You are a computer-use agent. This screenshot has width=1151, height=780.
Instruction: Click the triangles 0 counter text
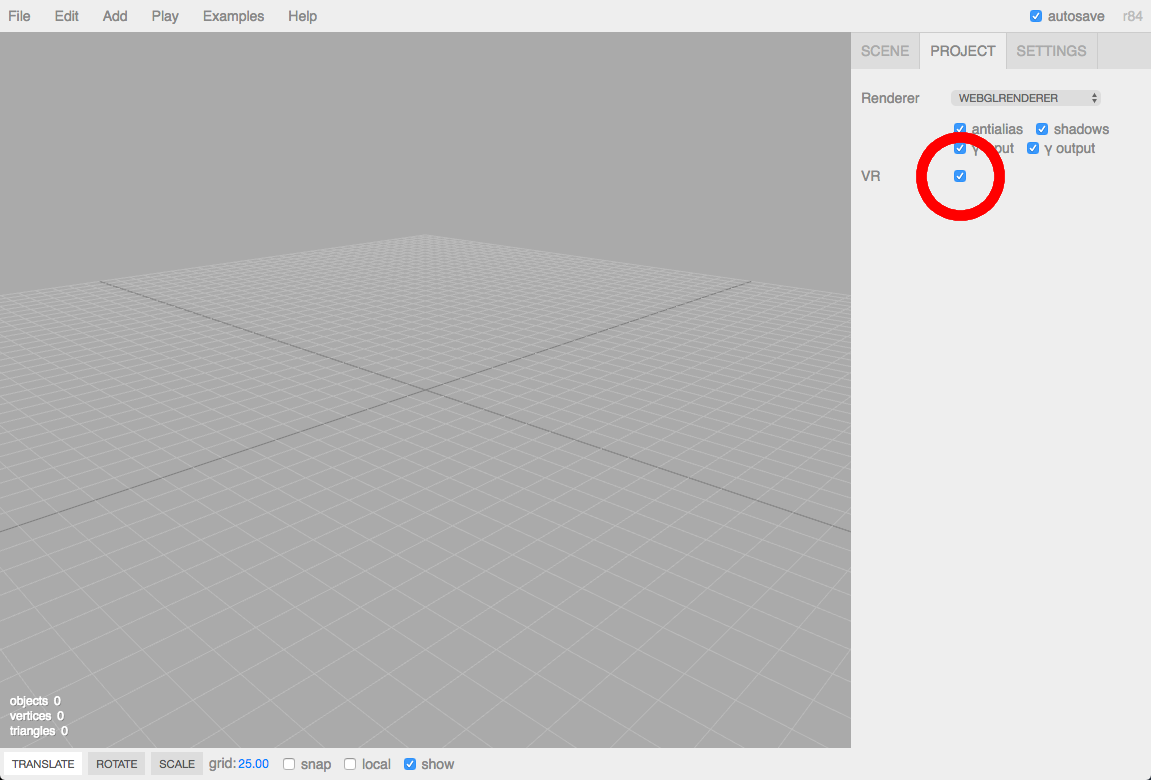39,731
